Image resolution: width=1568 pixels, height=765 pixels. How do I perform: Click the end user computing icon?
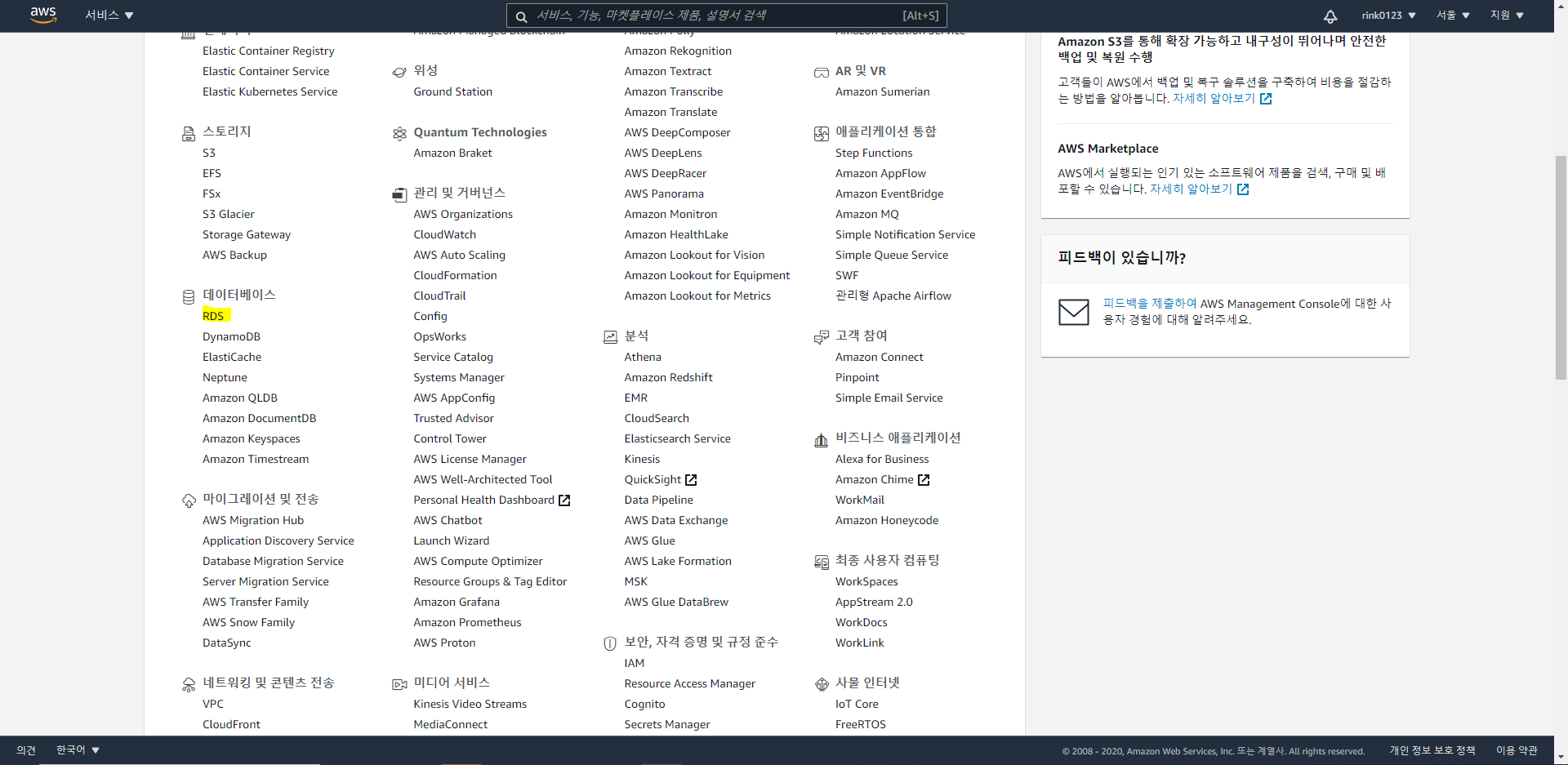click(x=822, y=562)
